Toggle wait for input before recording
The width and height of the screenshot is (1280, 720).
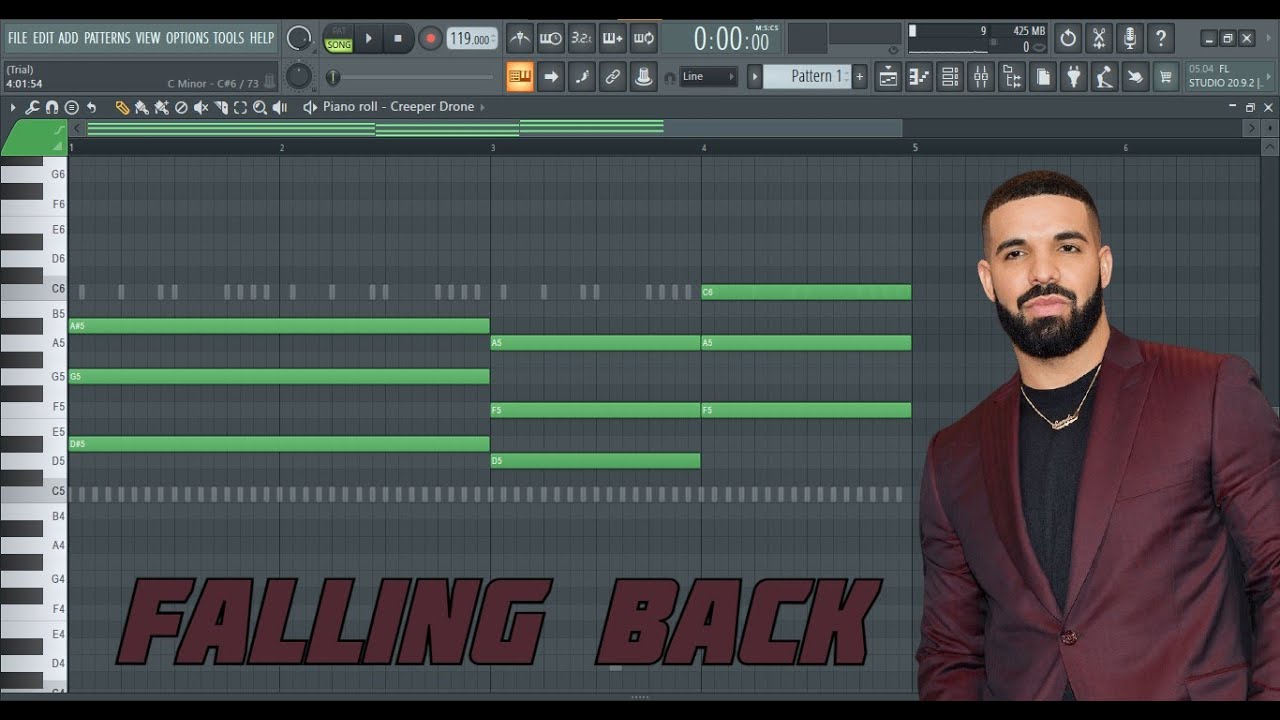point(551,38)
